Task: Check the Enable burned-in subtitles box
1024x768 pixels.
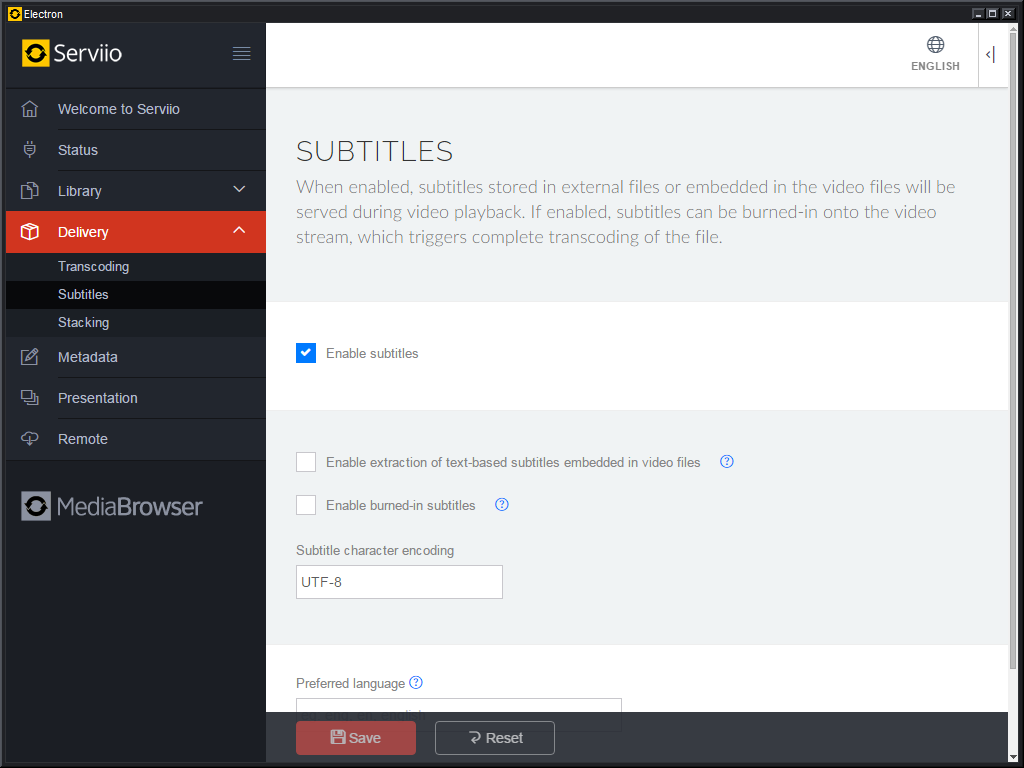Action: point(306,505)
